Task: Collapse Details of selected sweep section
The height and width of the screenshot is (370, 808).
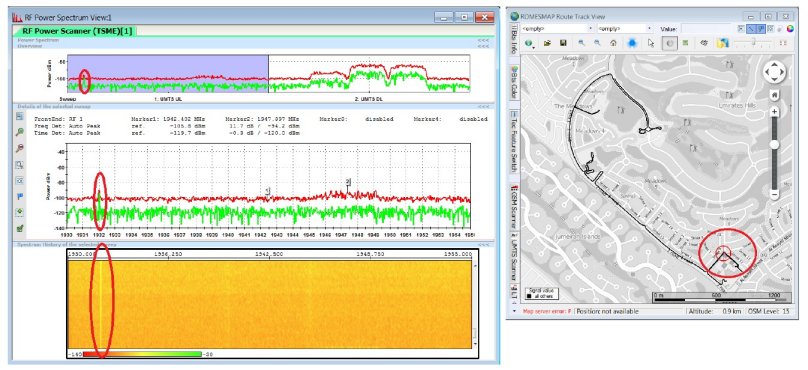Action: click(483, 107)
